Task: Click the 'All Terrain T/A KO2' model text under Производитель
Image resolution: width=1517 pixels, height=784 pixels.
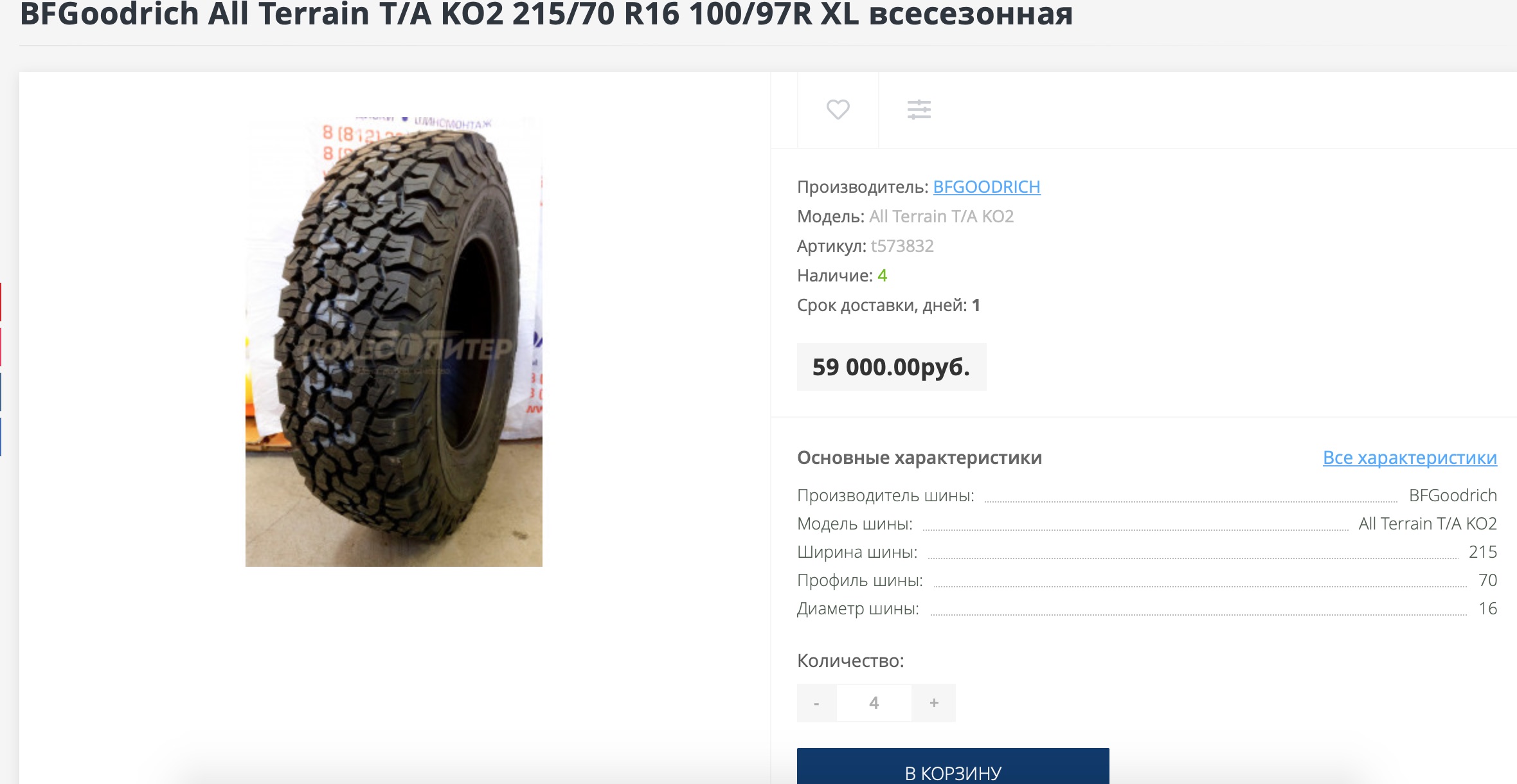Action: click(x=941, y=217)
